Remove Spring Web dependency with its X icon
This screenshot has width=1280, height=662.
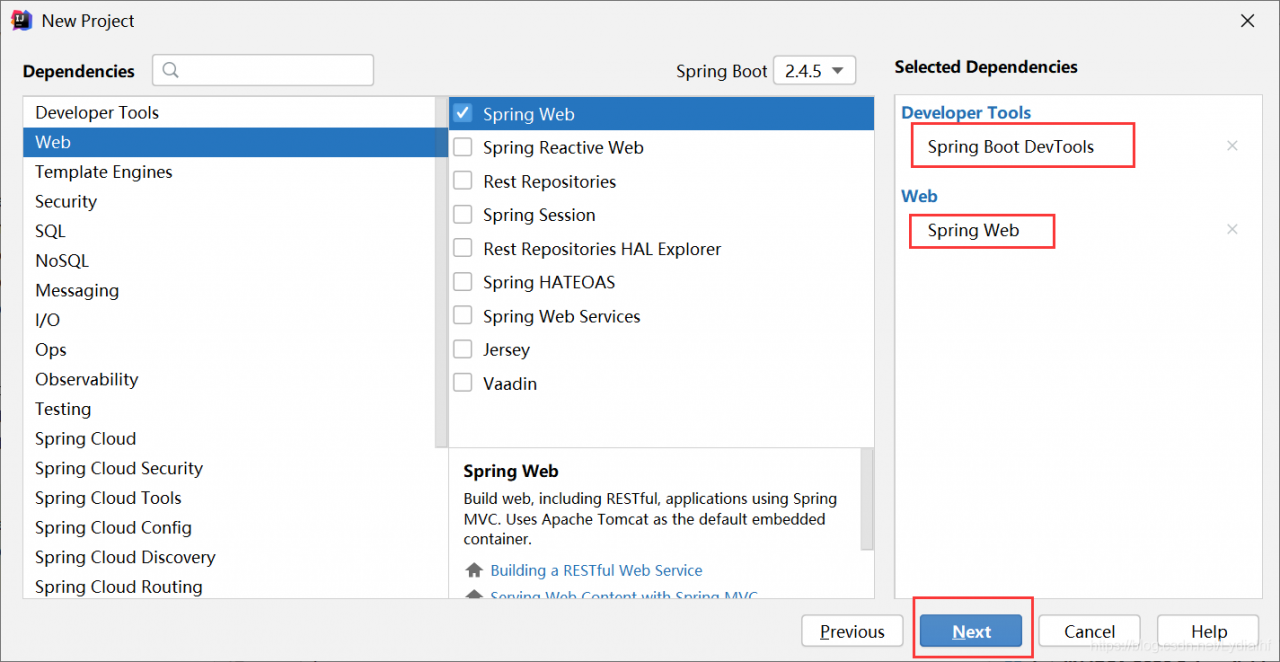pyautogui.click(x=1232, y=230)
